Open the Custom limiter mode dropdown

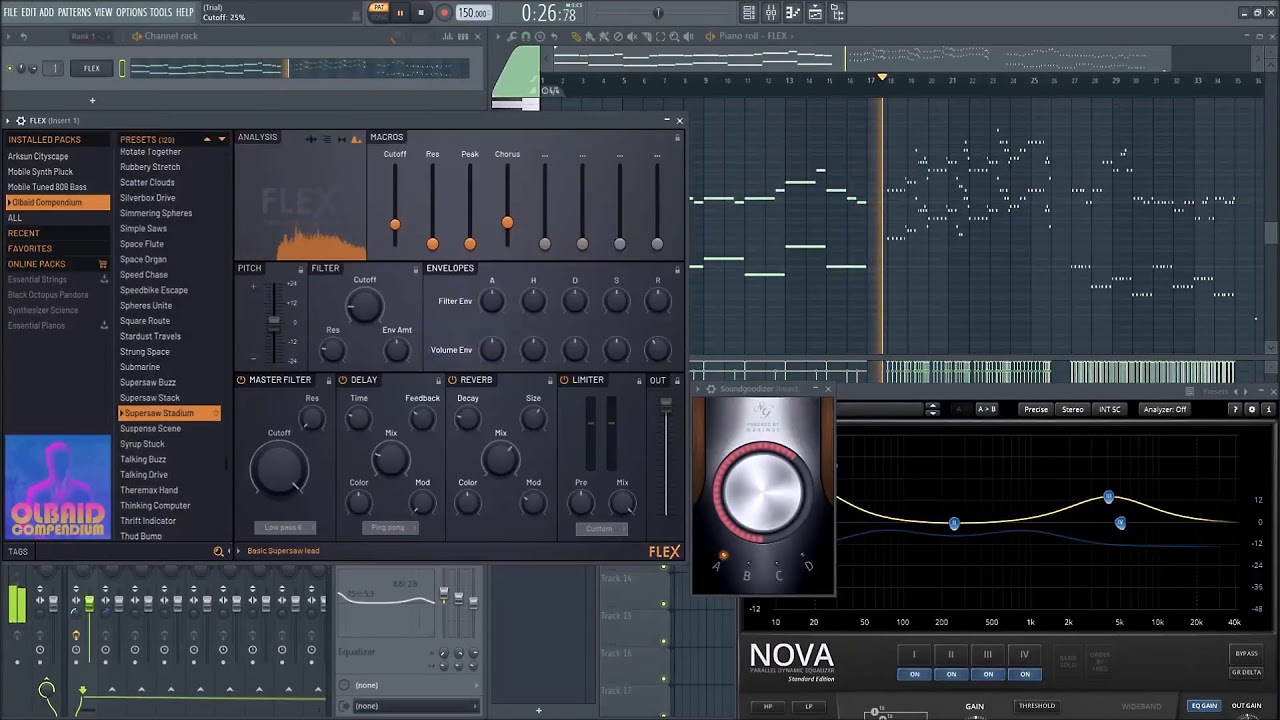600,529
